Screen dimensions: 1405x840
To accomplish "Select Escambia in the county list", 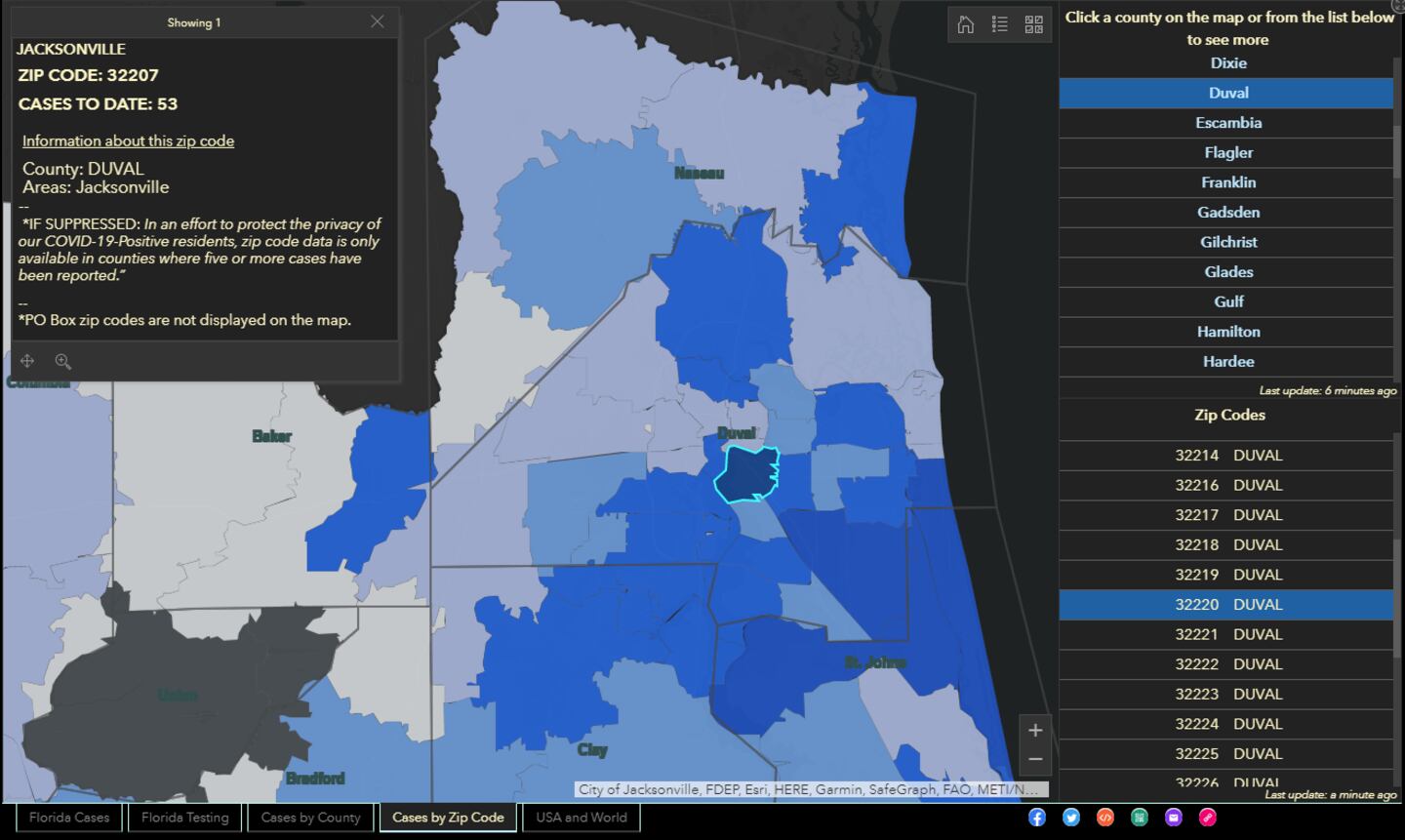I will click(x=1227, y=123).
